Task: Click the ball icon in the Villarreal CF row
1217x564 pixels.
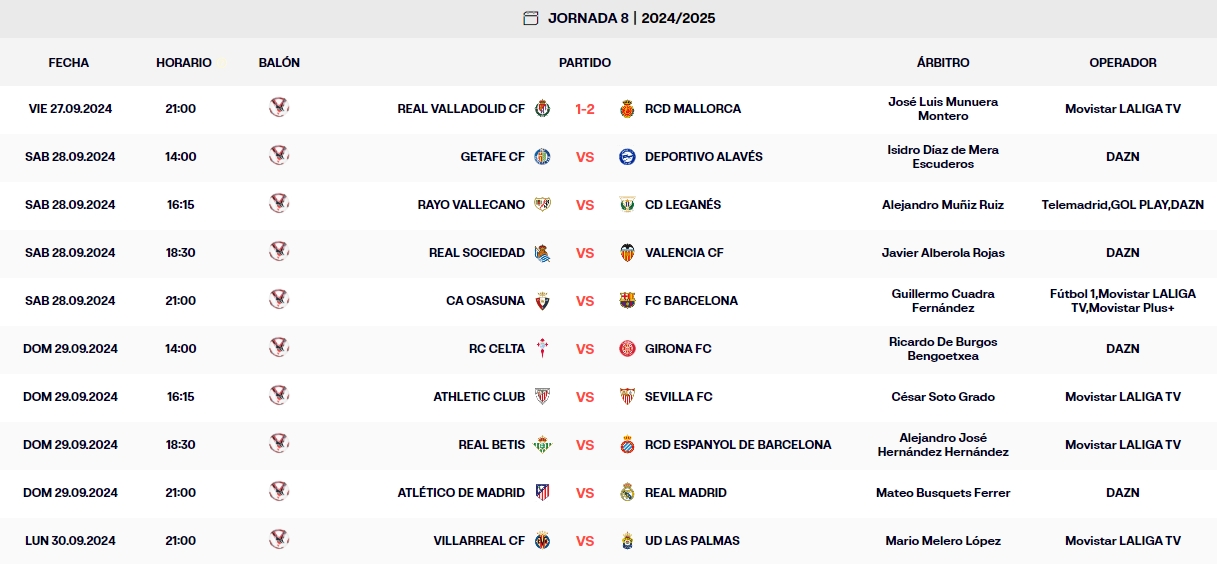Action: coord(279,539)
